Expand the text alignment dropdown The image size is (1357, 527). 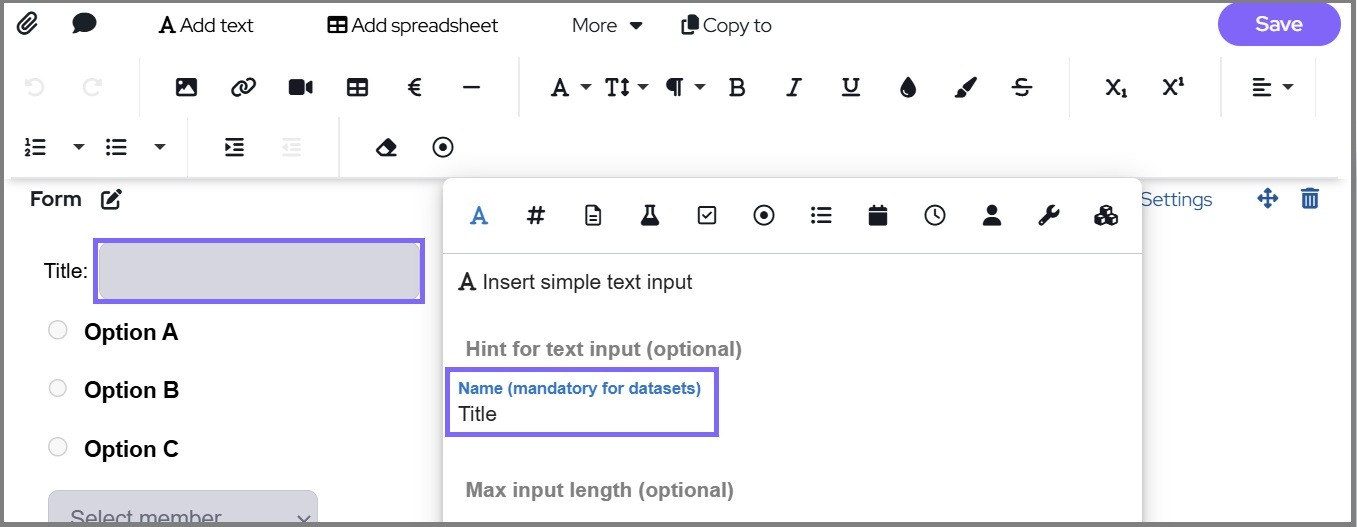click(1272, 88)
